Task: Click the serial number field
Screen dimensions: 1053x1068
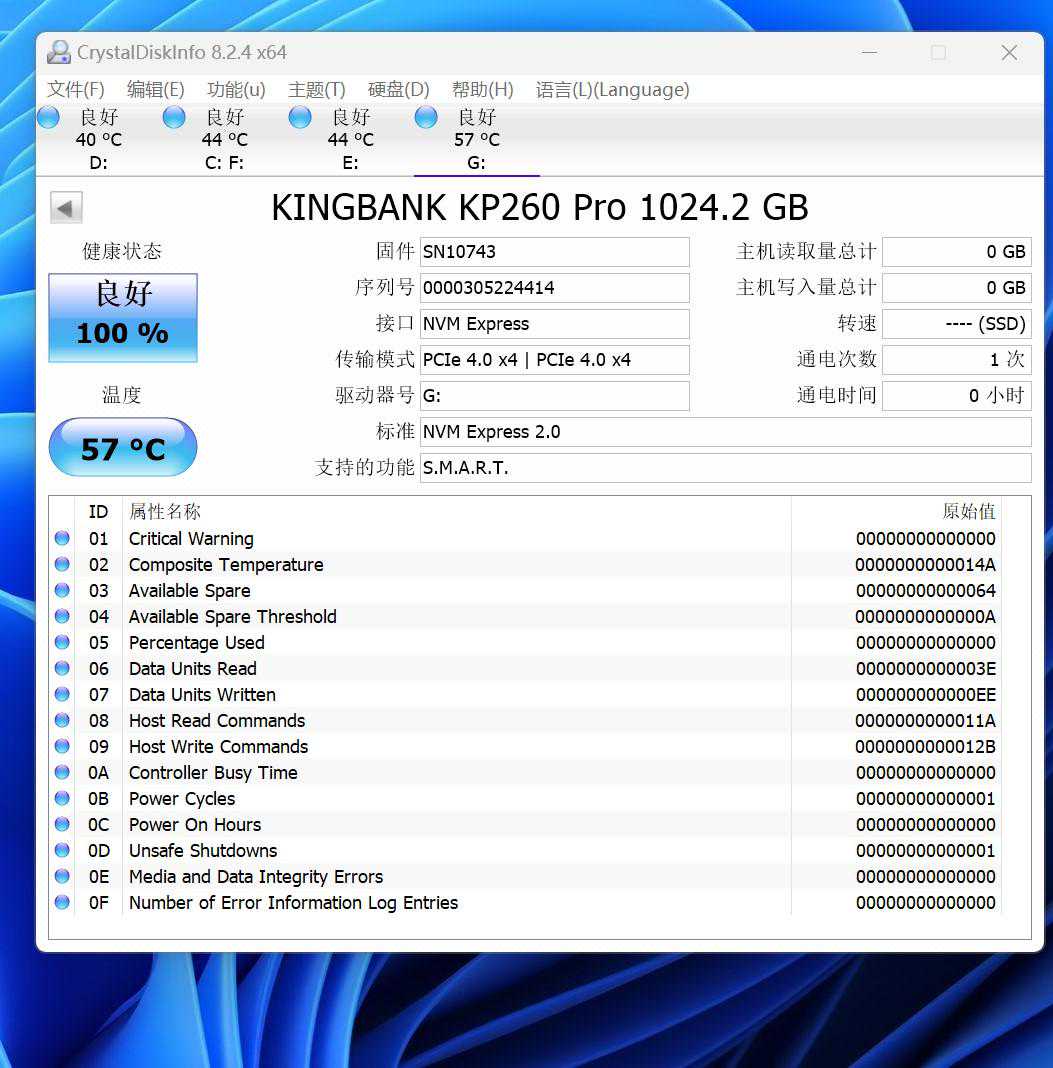Action: (554, 288)
